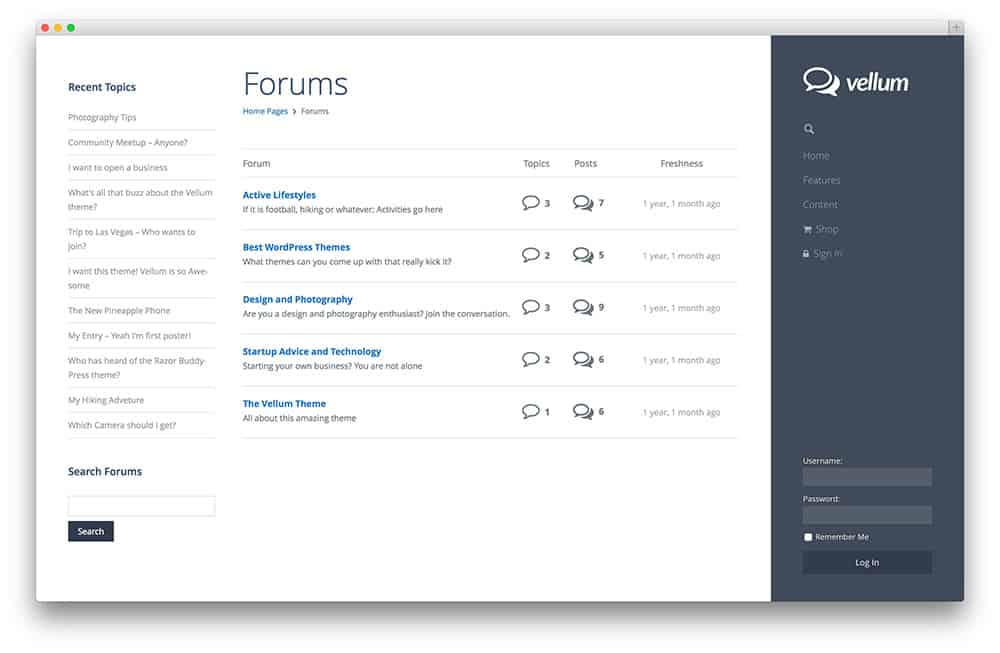Click the Log In button
The width and height of the screenshot is (1000, 653).
(x=867, y=562)
